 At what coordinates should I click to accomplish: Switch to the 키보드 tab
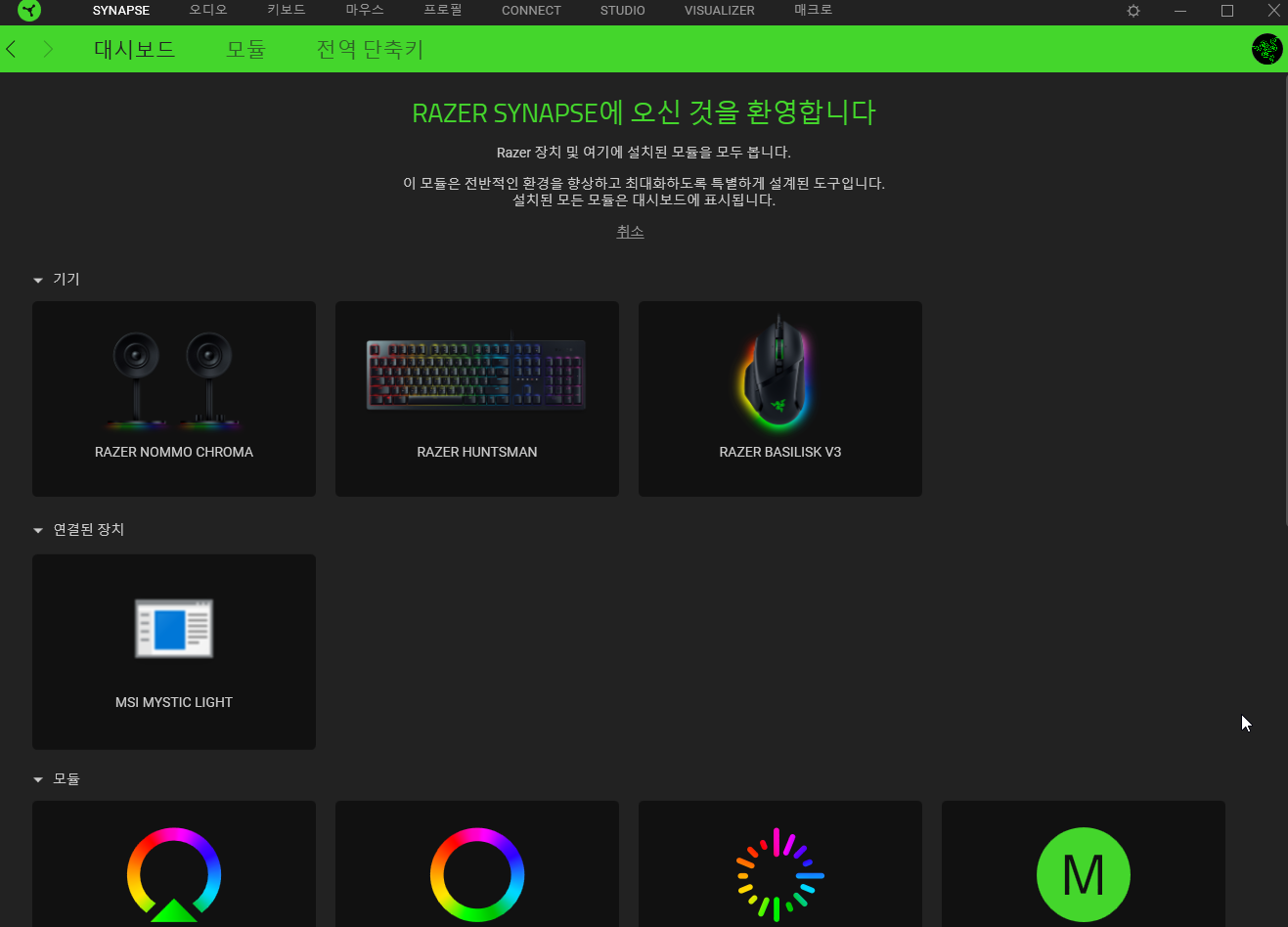(287, 10)
